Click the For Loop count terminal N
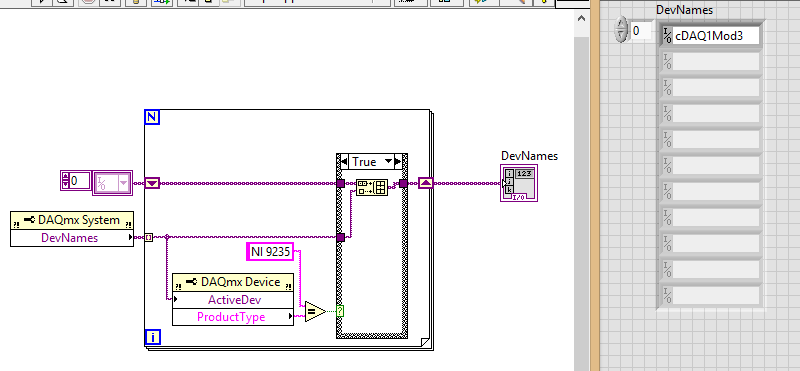The image size is (800, 371). (x=153, y=118)
